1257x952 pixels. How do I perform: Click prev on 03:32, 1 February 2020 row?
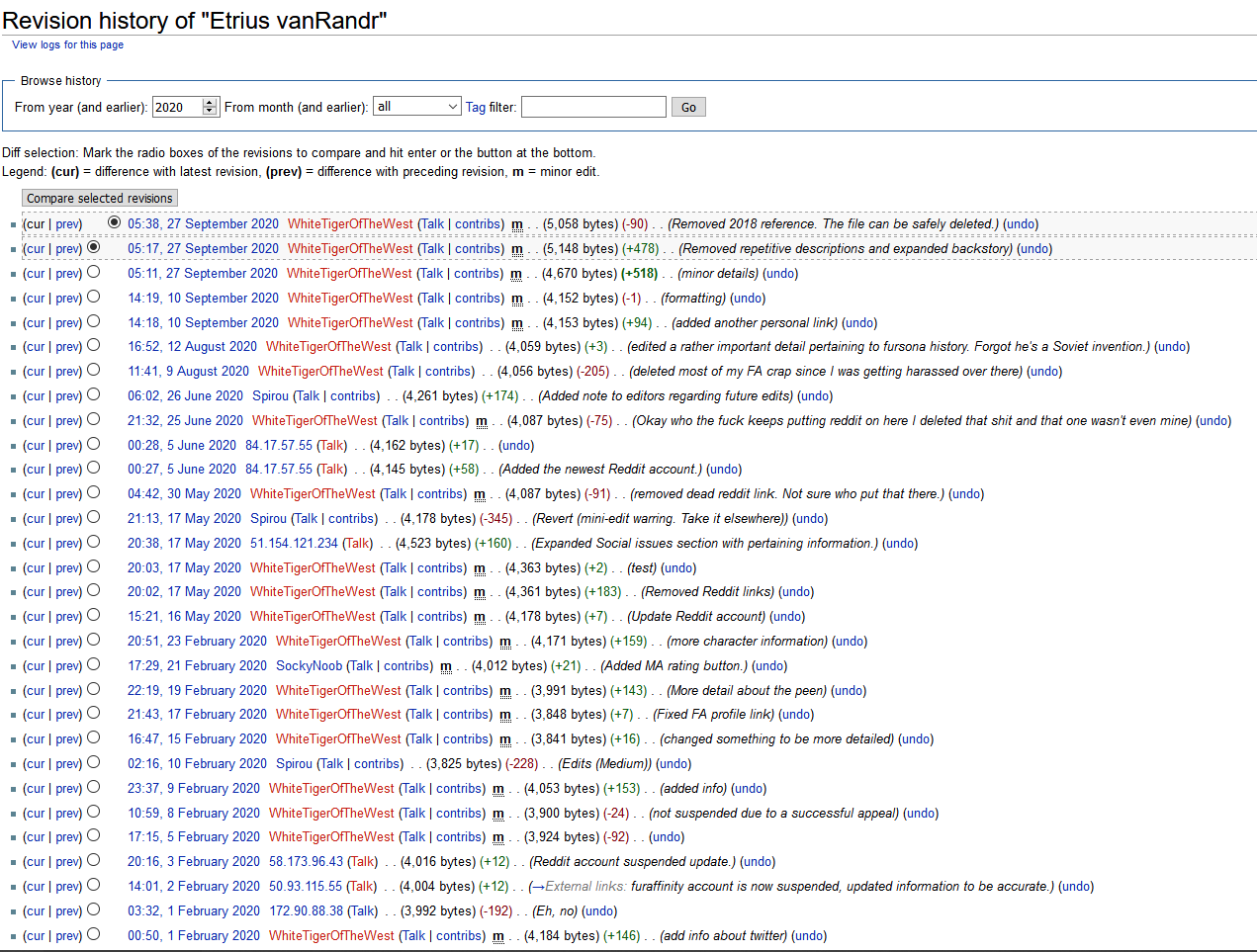(68, 911)
